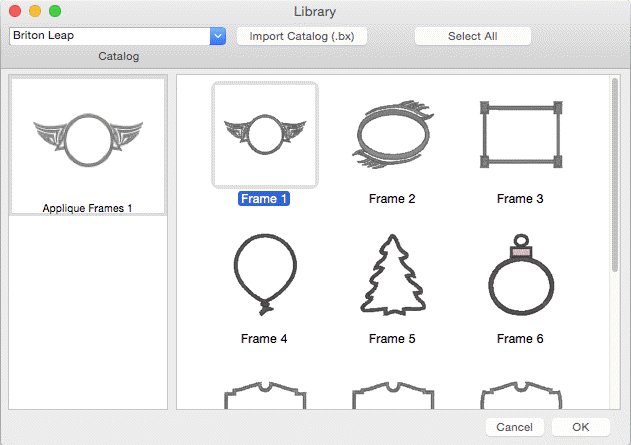Select the swirled oval Frame 2 design

(392, 134)
